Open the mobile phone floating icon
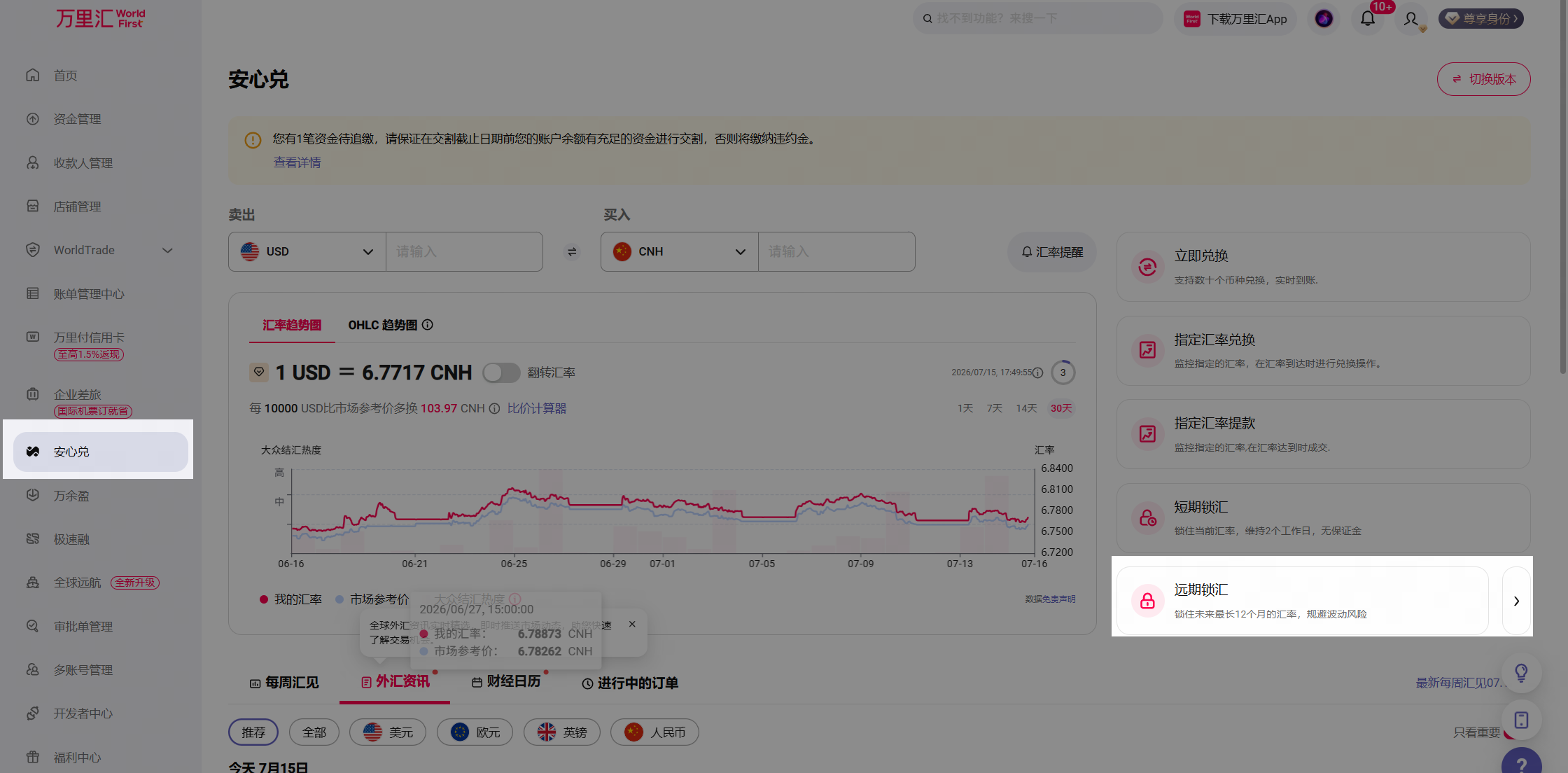1568x773 pixels. 1521,720
